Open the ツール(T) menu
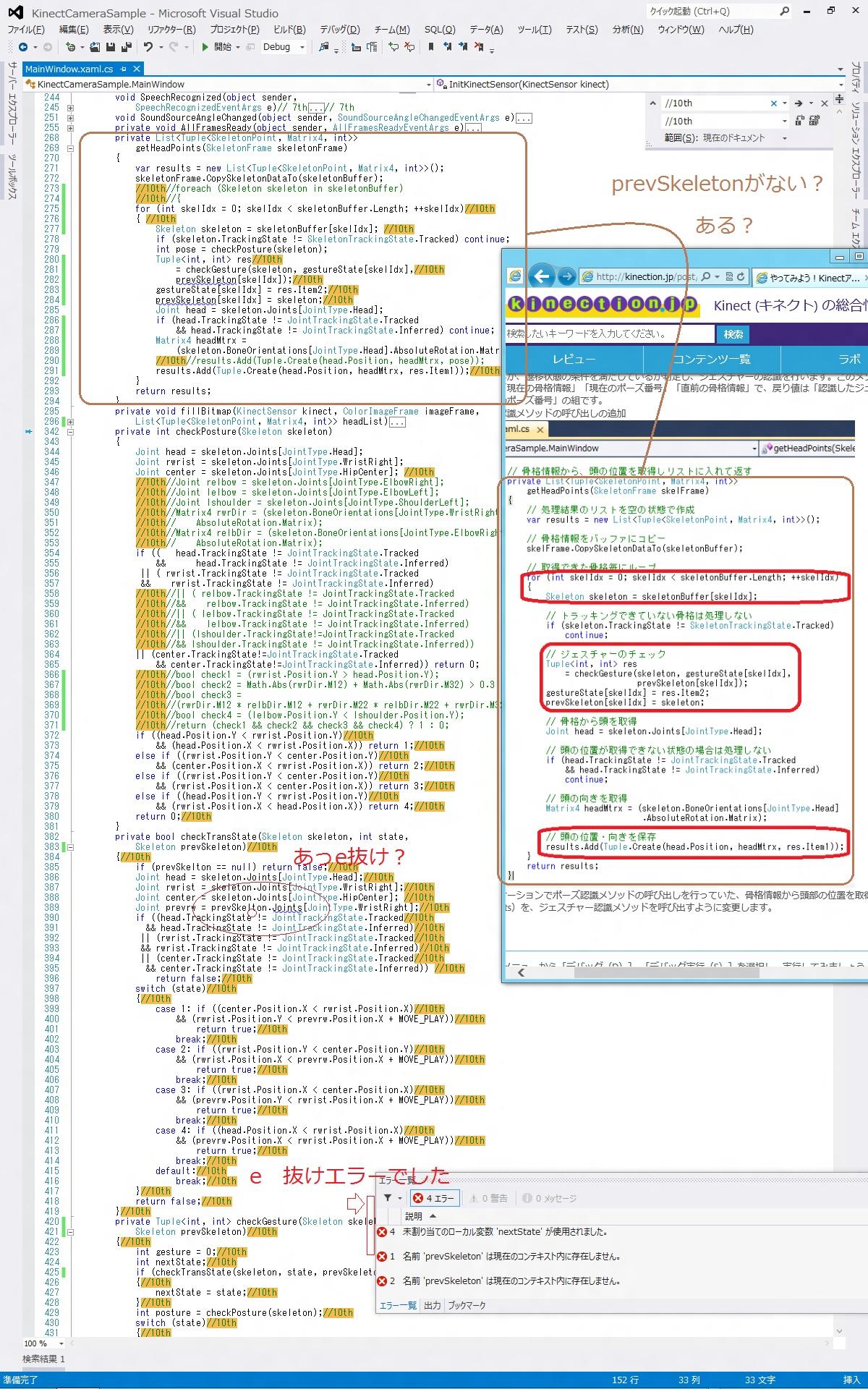This screenshot has height=1389, width=868. coord(534,30)
